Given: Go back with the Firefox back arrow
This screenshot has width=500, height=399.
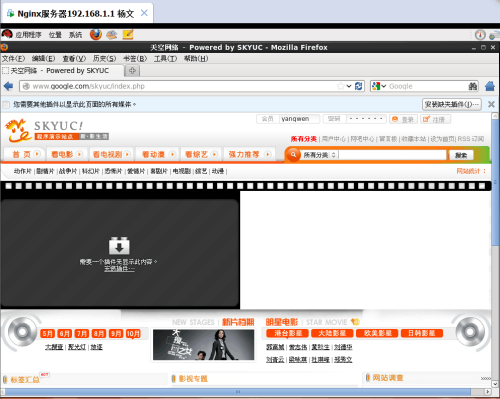Looking at the screenshot, I should (x=8, y=86).
